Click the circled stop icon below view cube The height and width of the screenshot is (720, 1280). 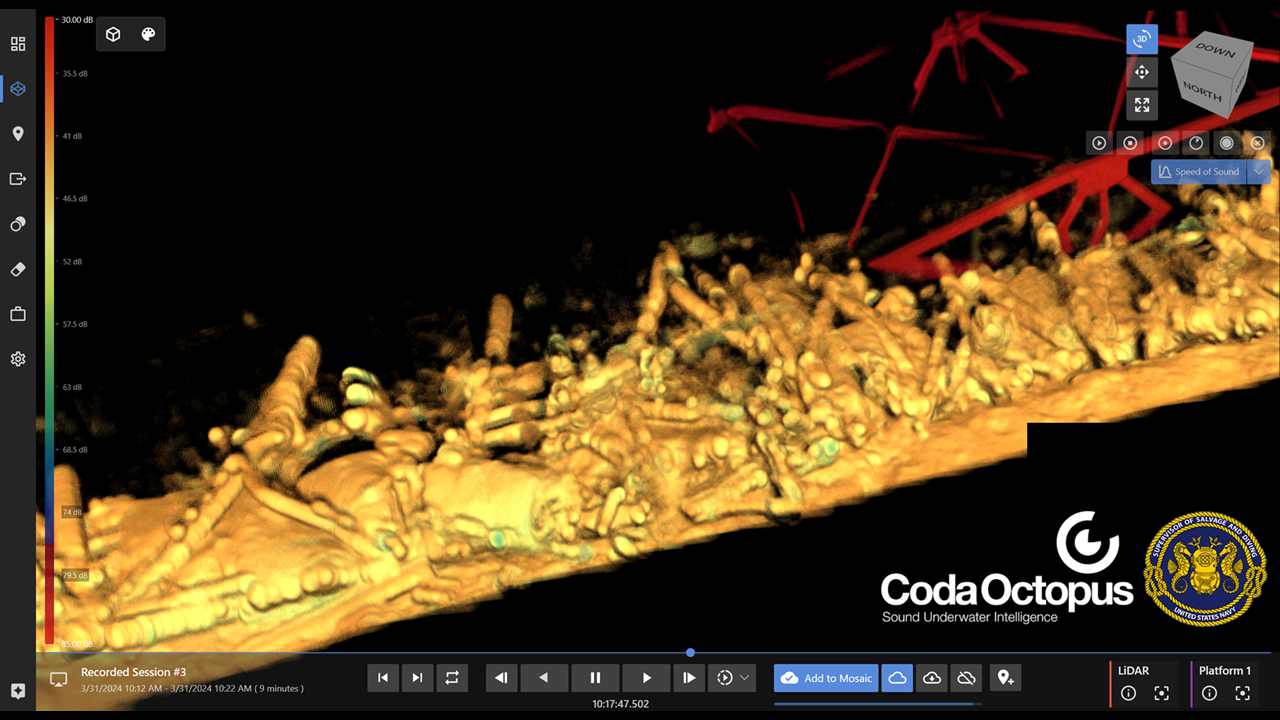1131,143
